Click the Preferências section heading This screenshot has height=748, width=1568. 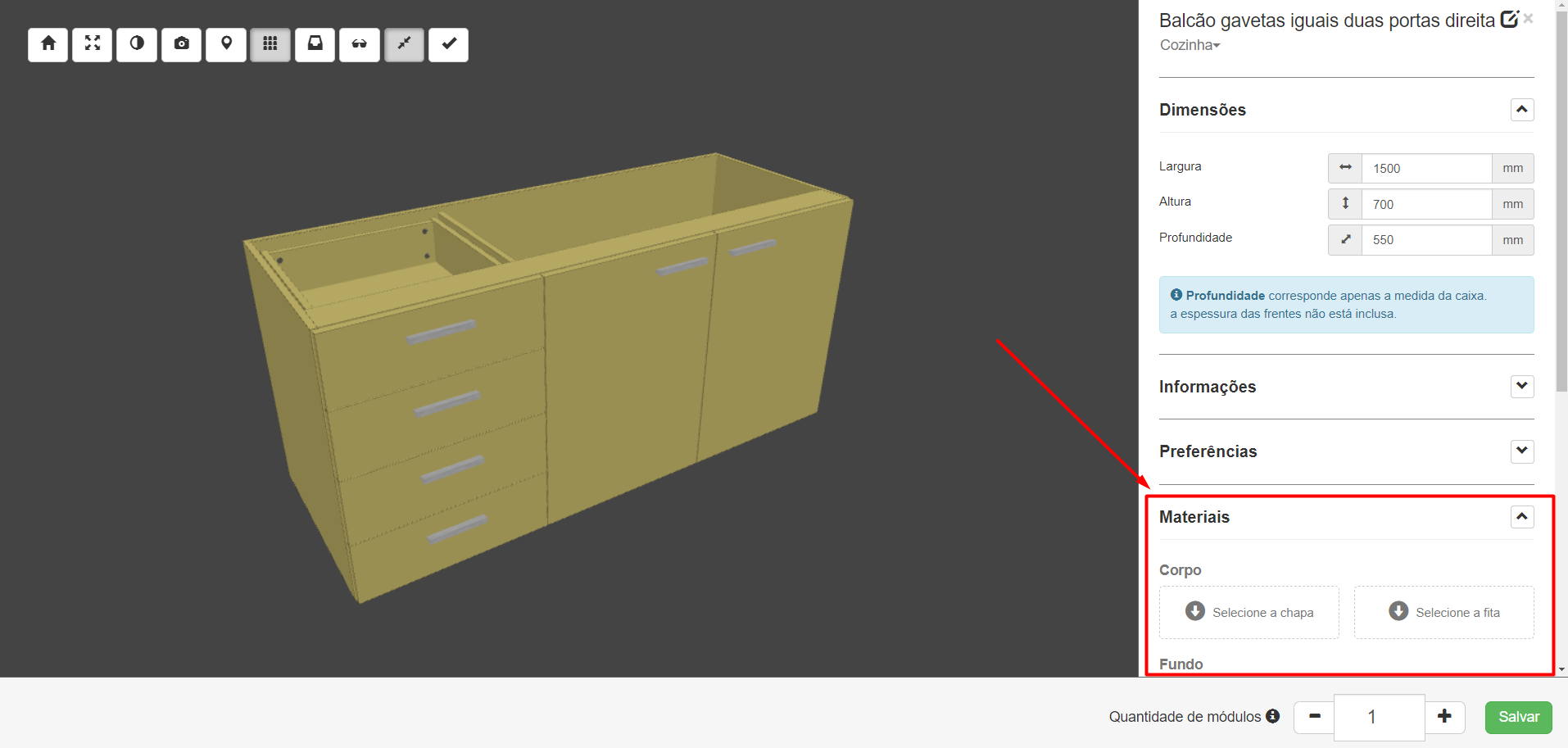point(1208,451)
